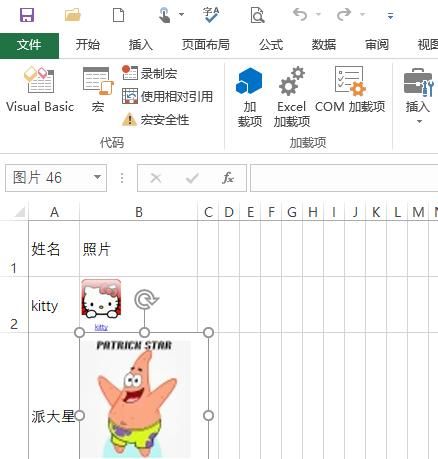The width and height of the screenshot is (438, 459).
Task: Open COM 加载项 dialog
Action: point(350,90)
